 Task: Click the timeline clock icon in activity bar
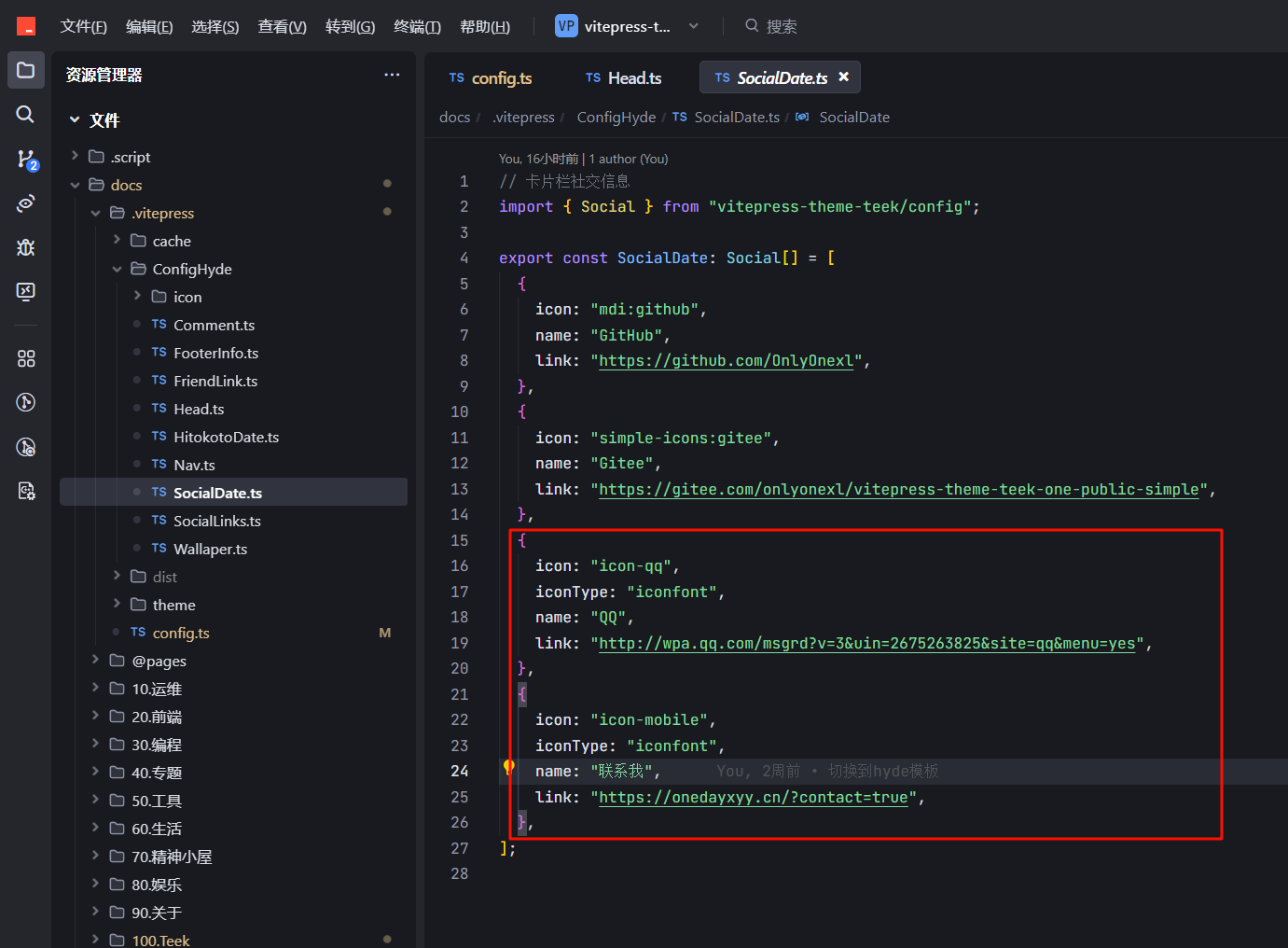click(x=26, y=447)
